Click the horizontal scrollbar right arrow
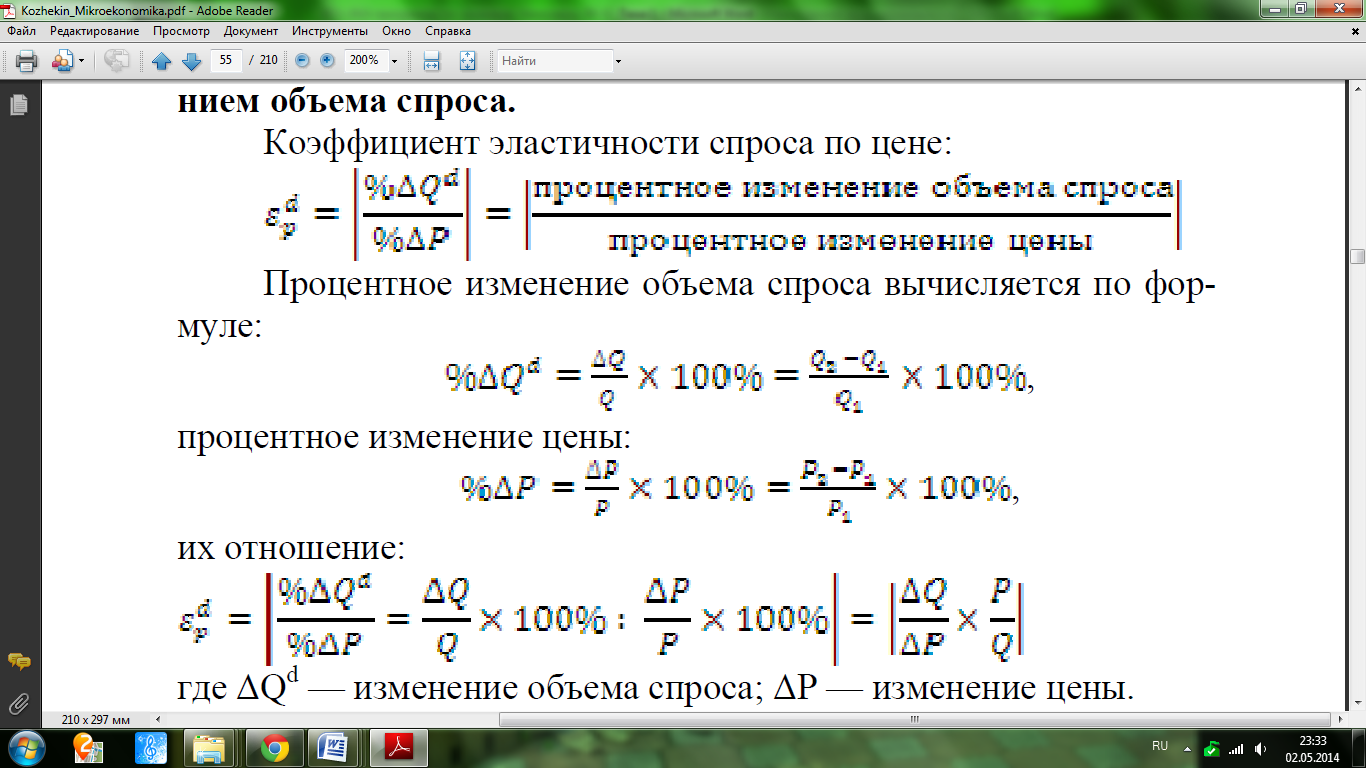 1341,719
